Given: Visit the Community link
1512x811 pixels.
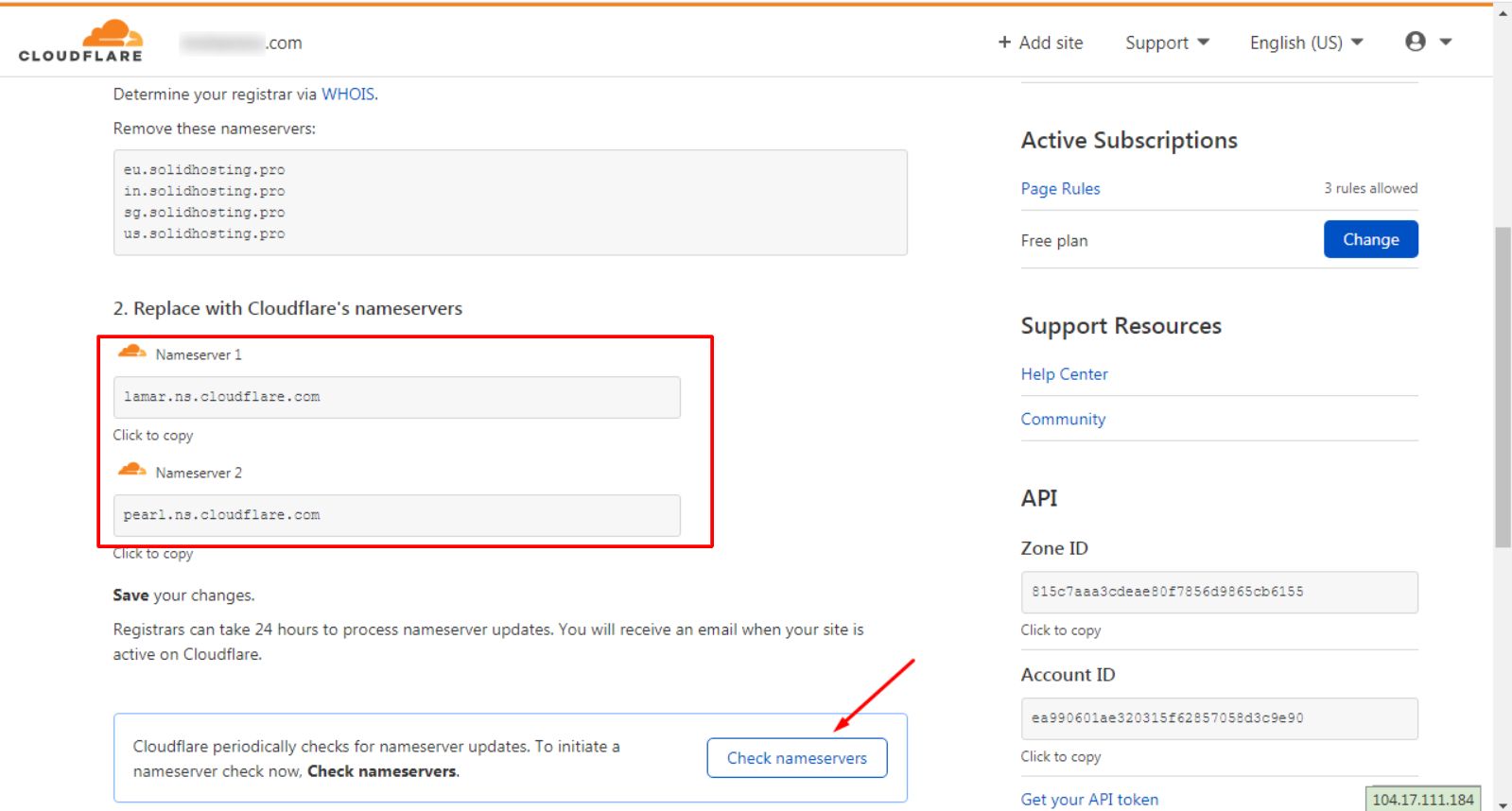Looking at the screenshot, I should 1063,419.
